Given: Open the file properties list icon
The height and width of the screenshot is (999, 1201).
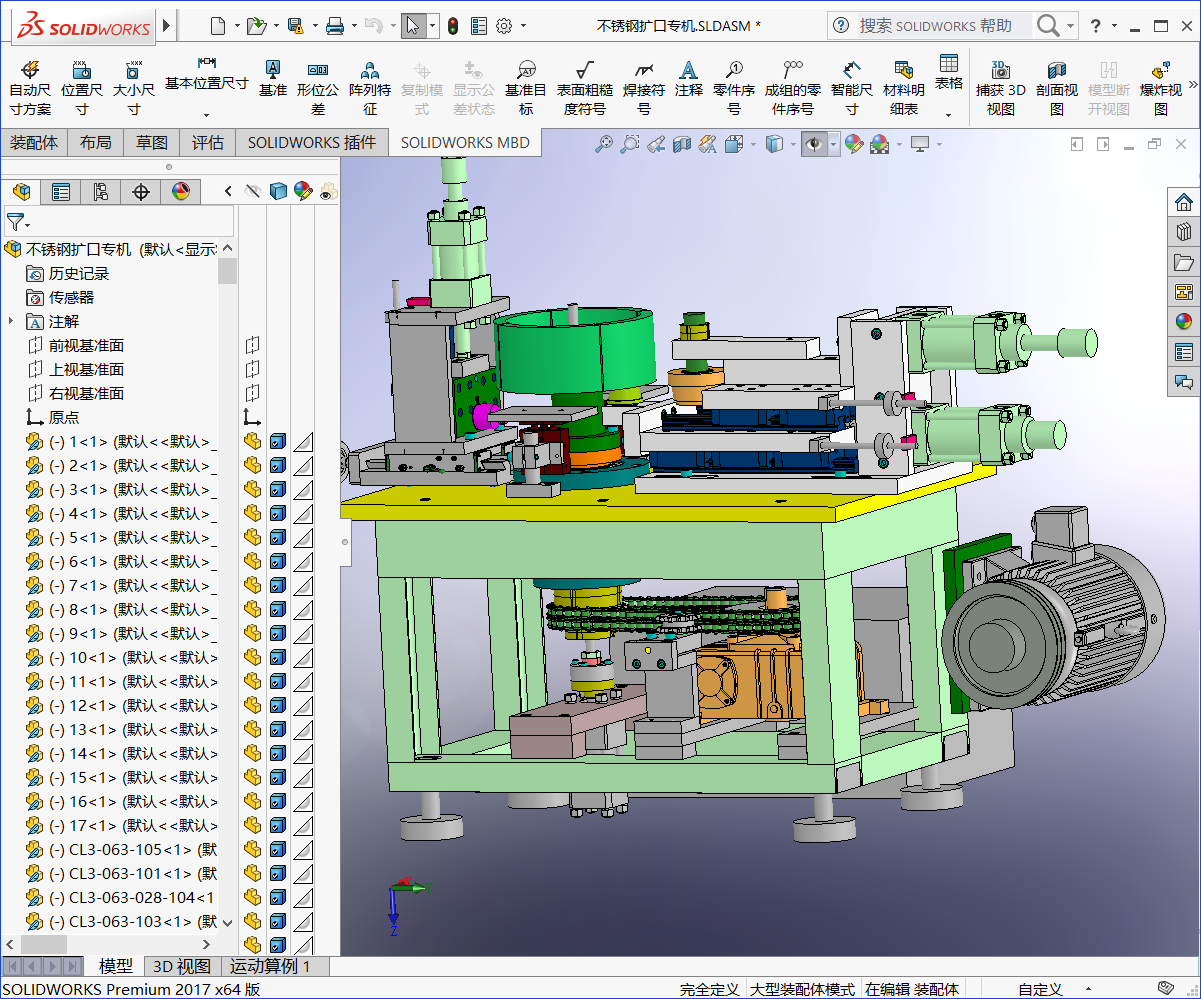Looking at the screenshot, I should point(479,26).
